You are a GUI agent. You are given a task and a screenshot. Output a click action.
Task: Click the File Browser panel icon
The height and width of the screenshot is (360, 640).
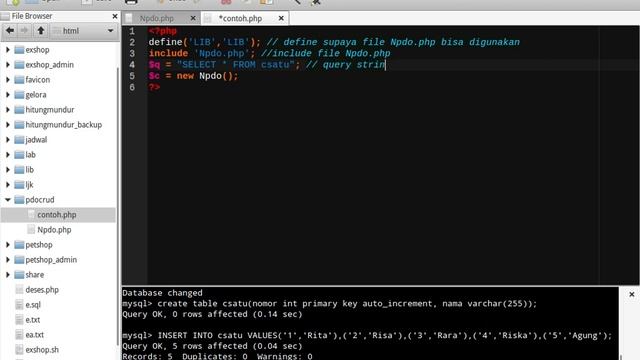click(x=5, y=16)
